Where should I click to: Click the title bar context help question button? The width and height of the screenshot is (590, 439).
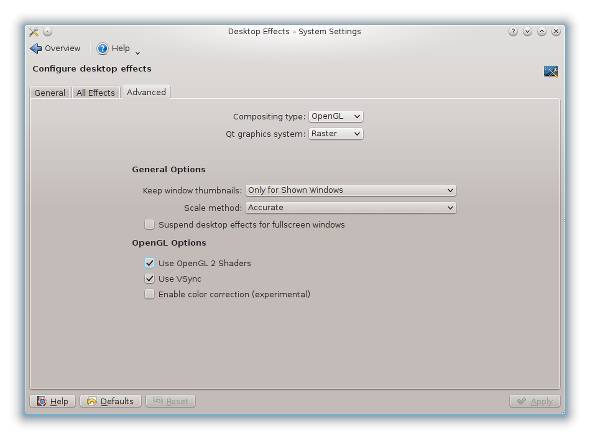point(513,32)
